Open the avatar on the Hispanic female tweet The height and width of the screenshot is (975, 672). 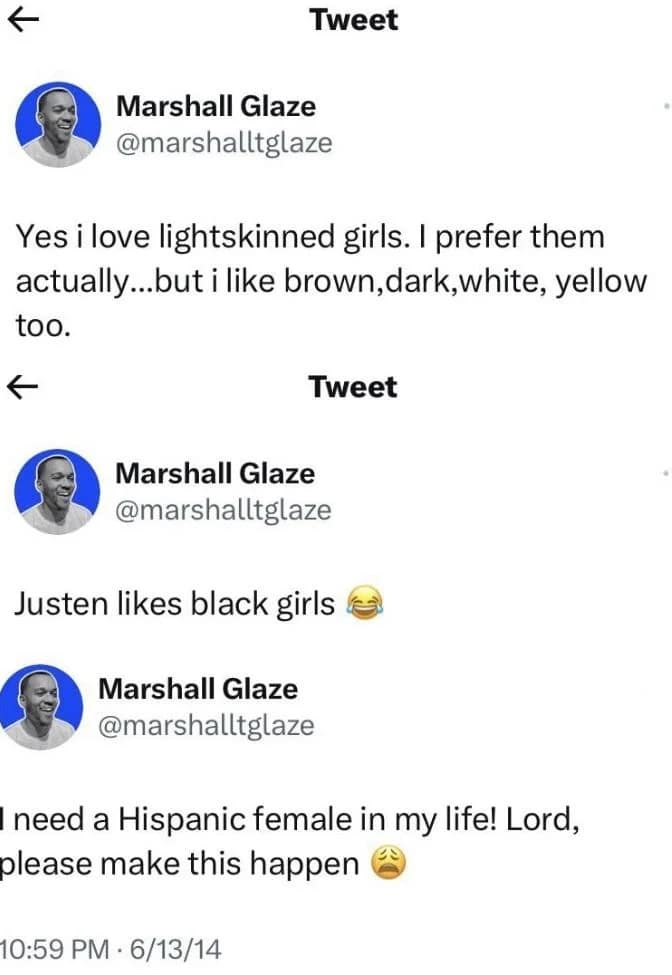[x=41, y=707]
